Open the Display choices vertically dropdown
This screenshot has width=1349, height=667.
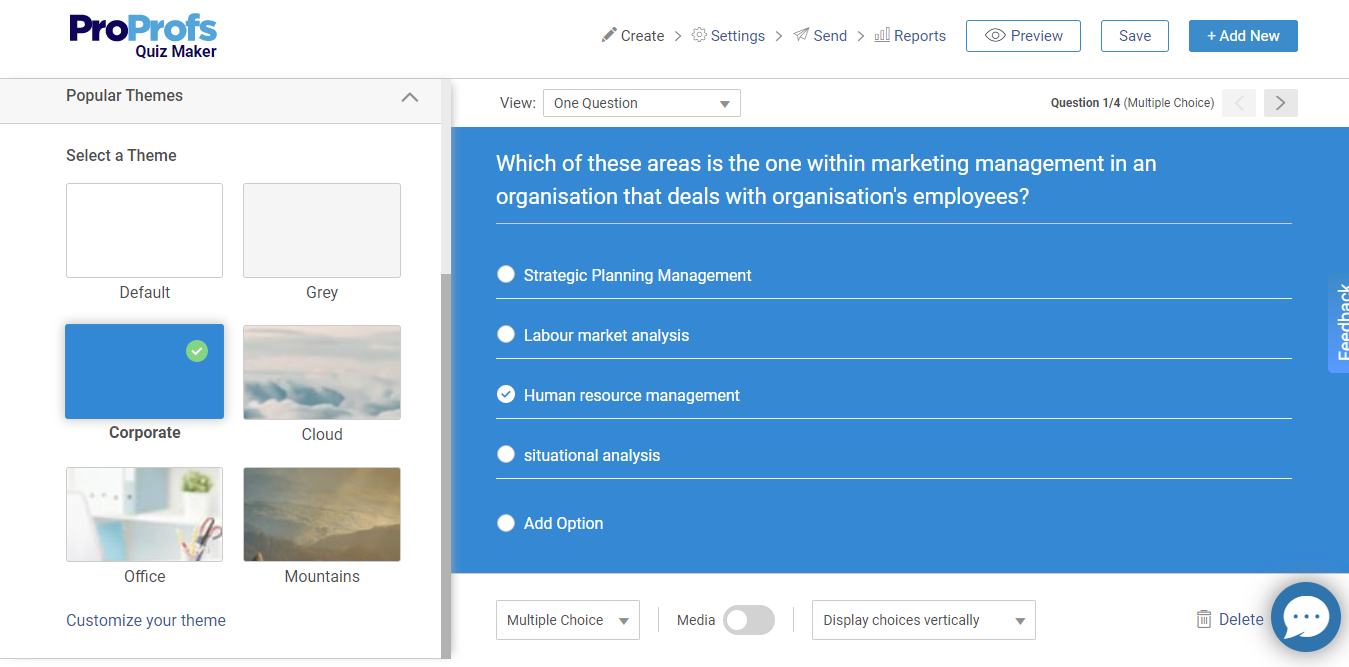922,620
